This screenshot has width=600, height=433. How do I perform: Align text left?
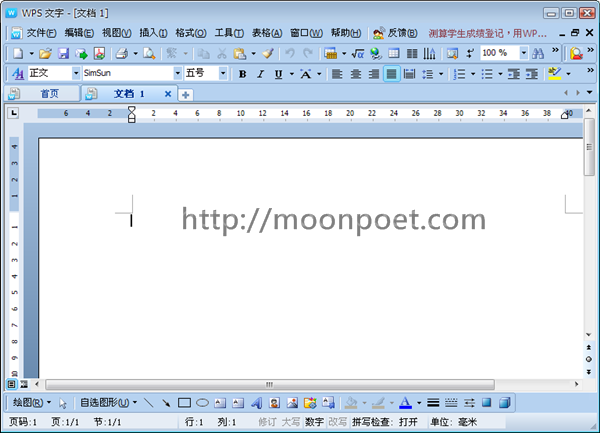coord(337,74)
